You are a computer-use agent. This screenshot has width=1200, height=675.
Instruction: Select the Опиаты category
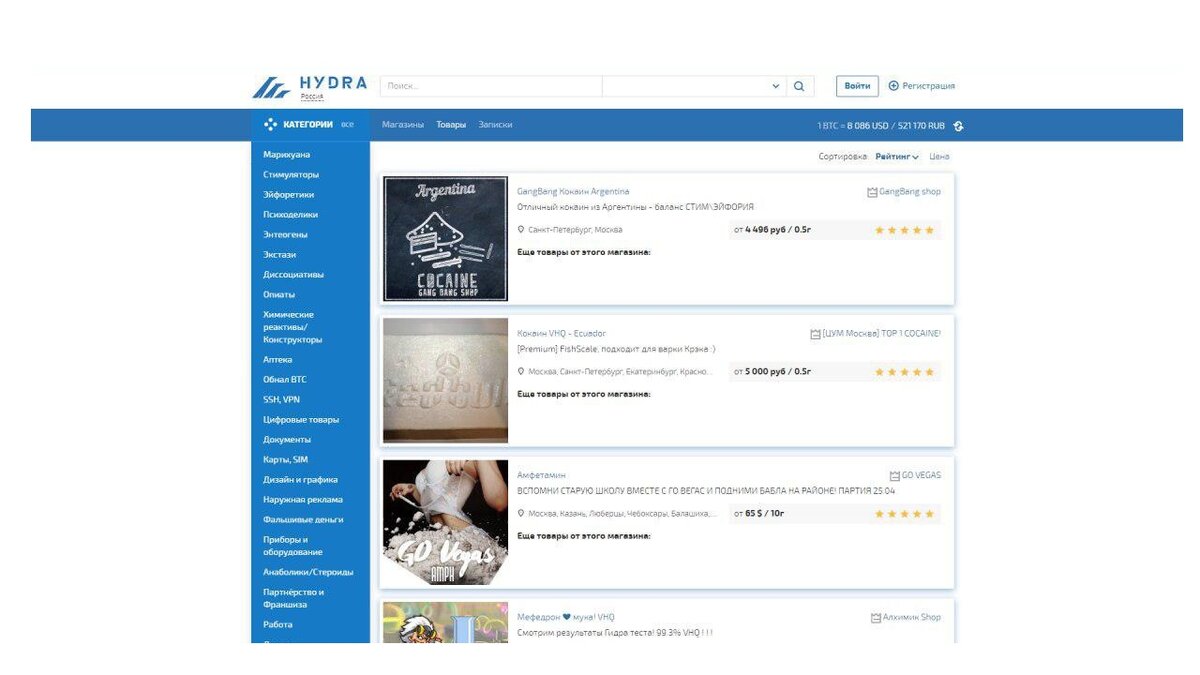pos(279,295)
